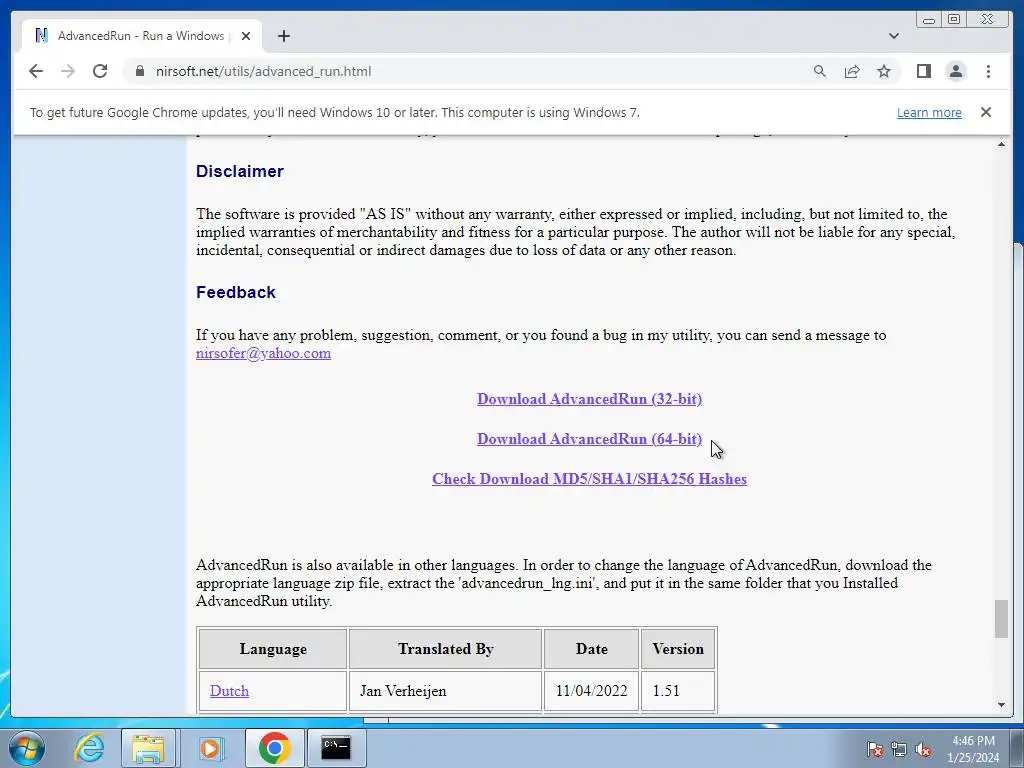Screen dimensions: 1024x768
Task: Click the Date column header
Action: (x=591, y=648)
